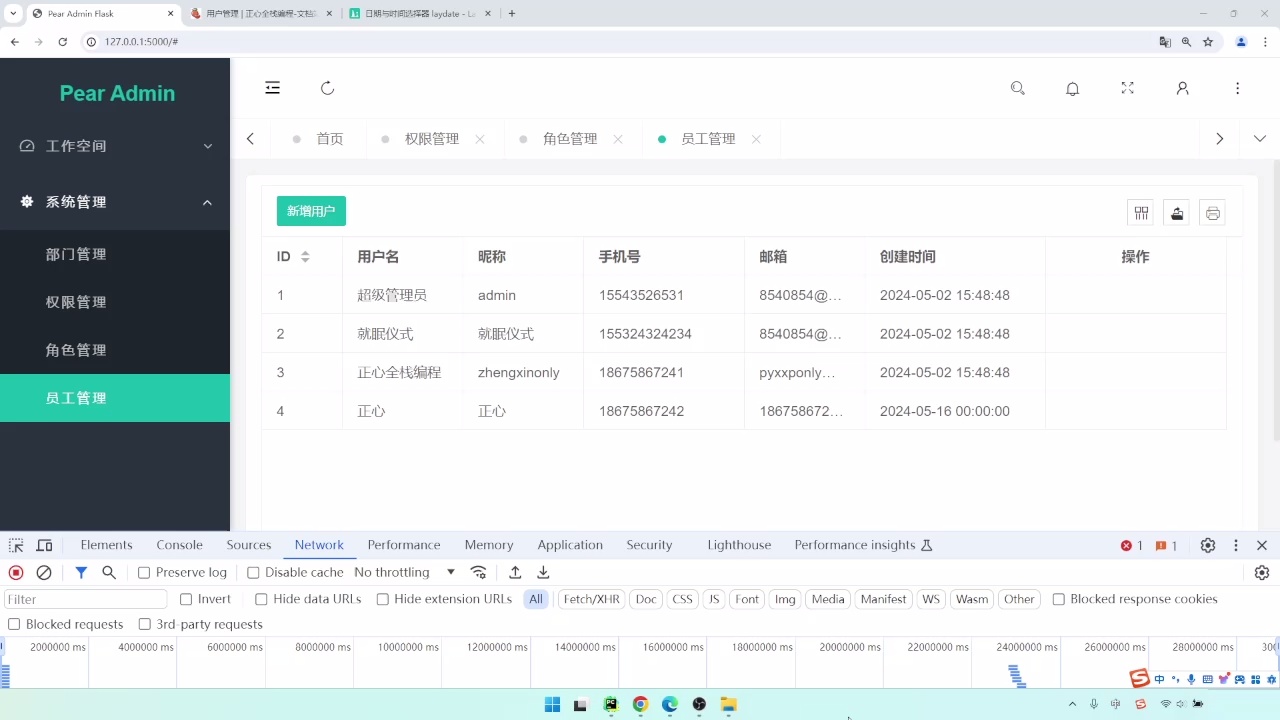The width and height of the screenshot is (1280, 720).
Task: Click the 新增用户 button
Action: pyautogui.click(x=311, y=211)
